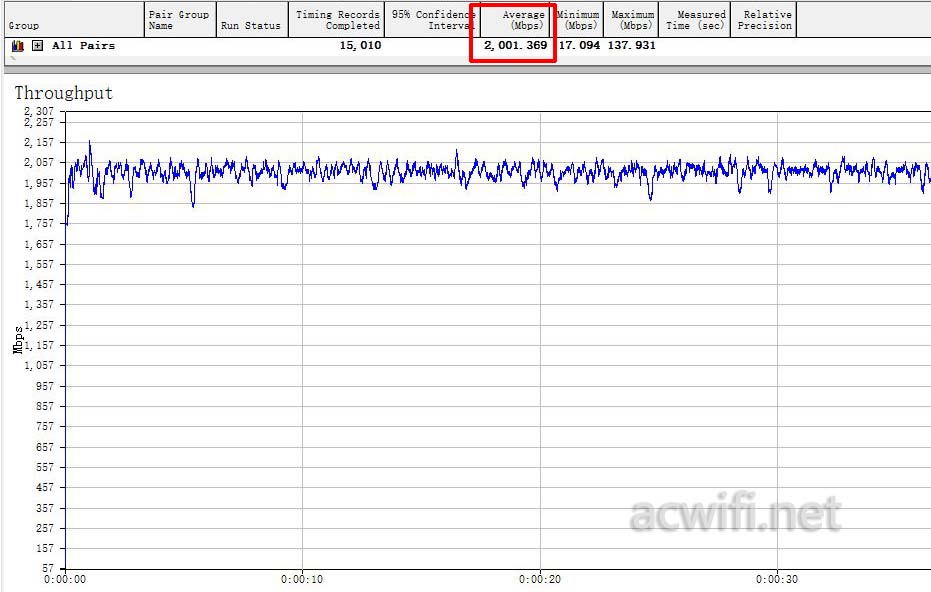Click the 0:00:00 time axis label

[65, 580]
